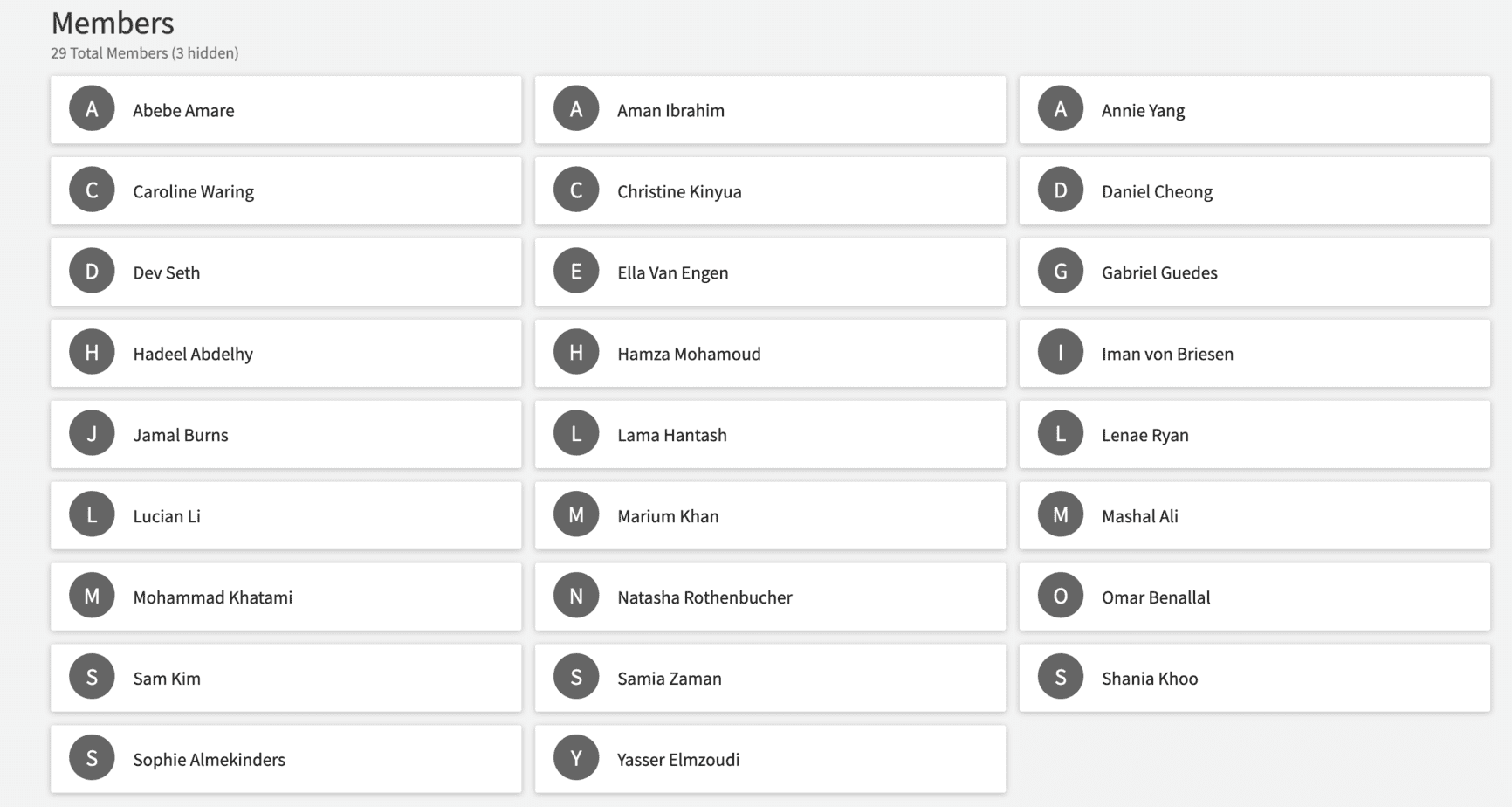This screenshot has width=1512, height=807.
Task: Select the Caroline Waring name link
Action: [193, 191]
